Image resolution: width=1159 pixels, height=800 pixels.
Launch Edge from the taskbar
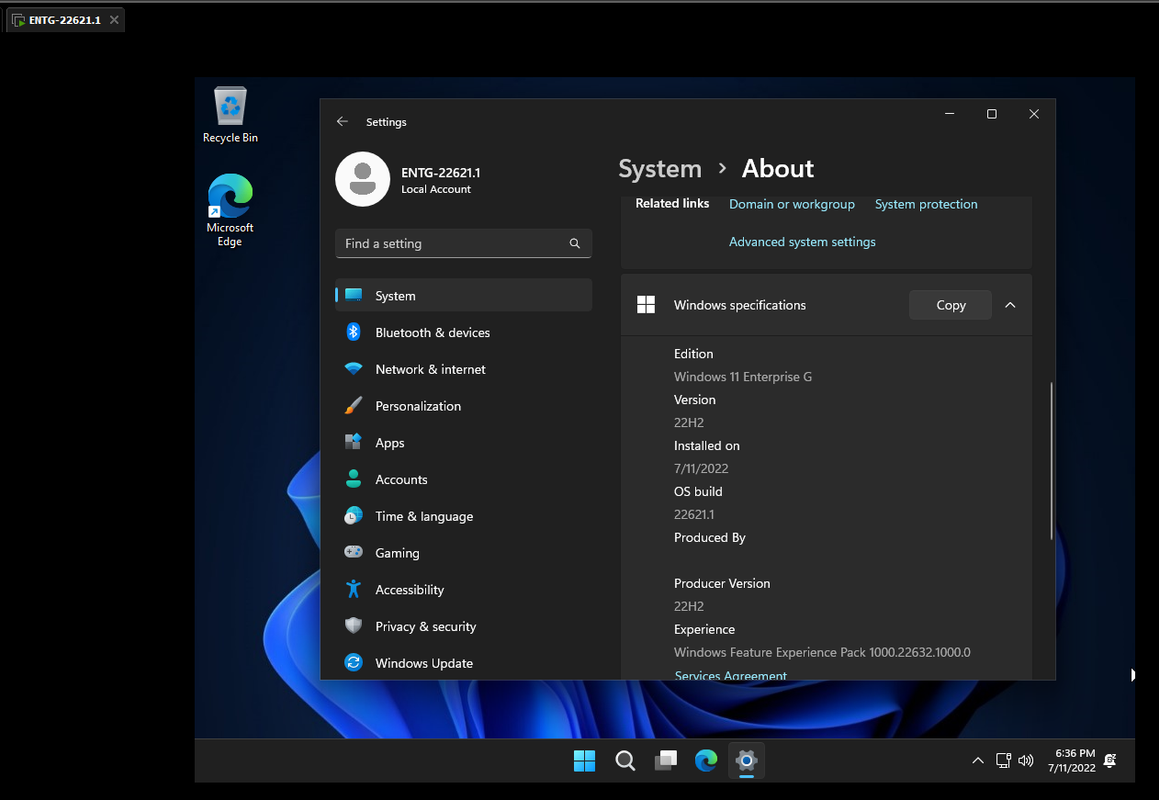(706, 760)
